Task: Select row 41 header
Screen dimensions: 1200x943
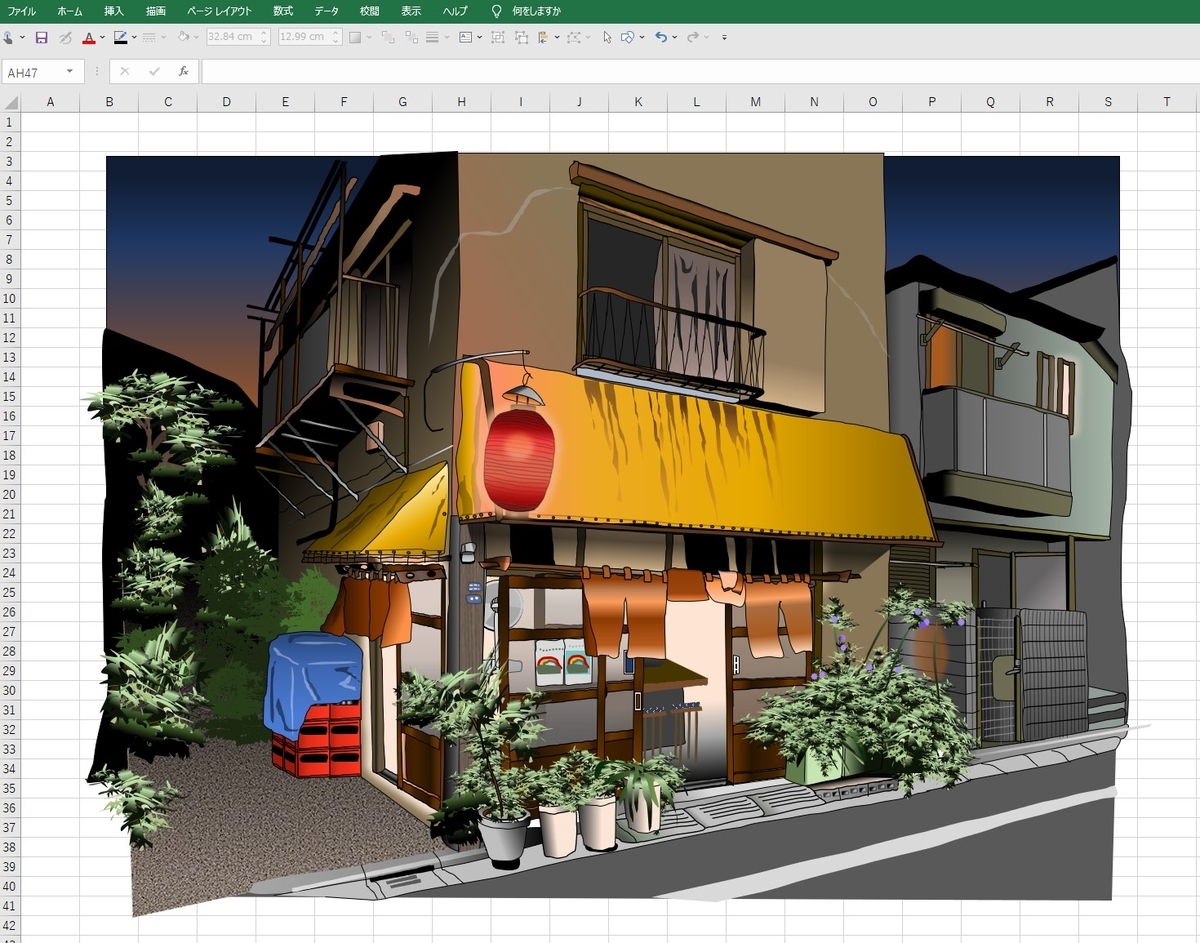Action: tap(10, 906)
